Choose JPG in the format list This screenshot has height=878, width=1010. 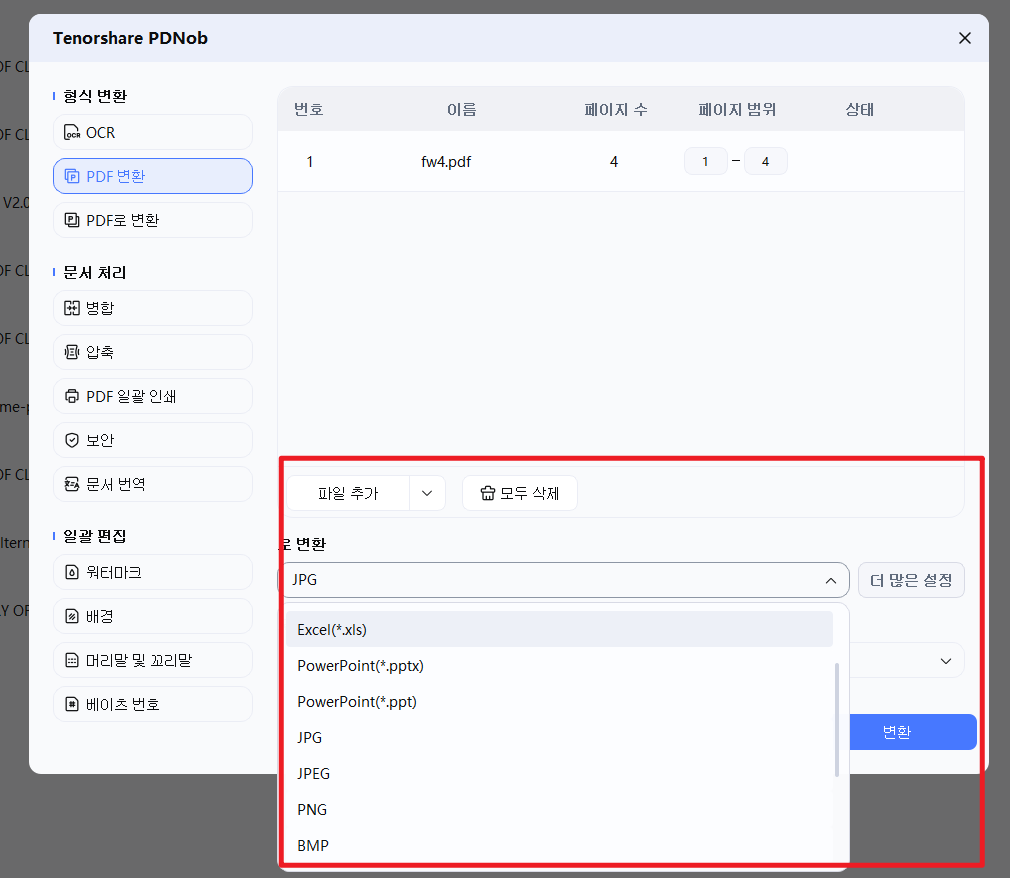[559, 738]
